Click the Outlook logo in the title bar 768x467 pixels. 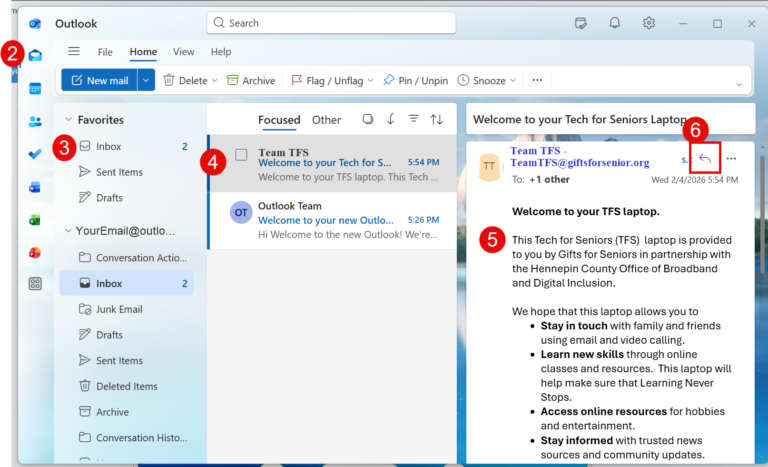pyautogui.click(x=35, y=24)
